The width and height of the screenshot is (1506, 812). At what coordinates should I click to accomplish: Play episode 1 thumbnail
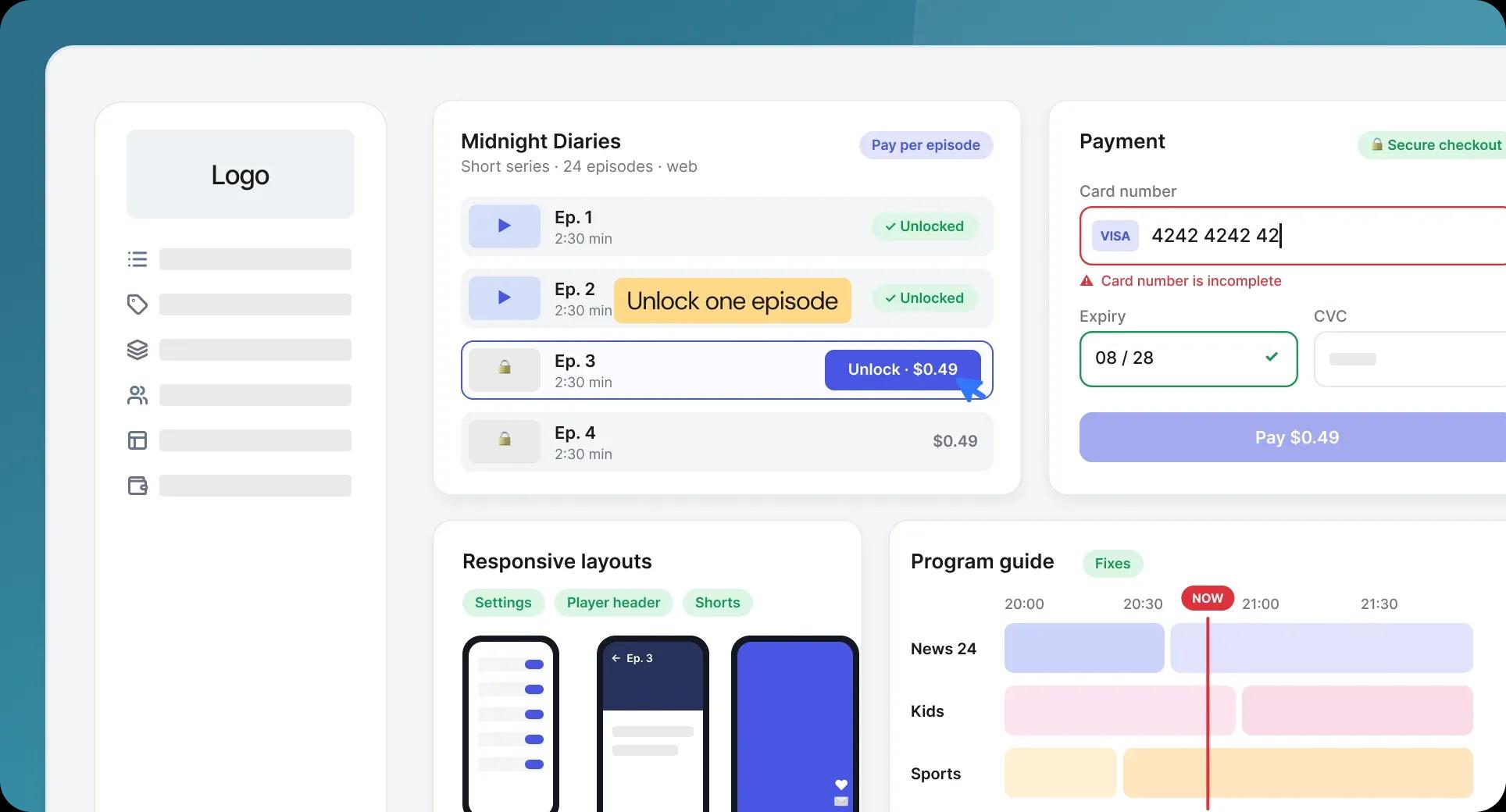[x=505, y=226]
